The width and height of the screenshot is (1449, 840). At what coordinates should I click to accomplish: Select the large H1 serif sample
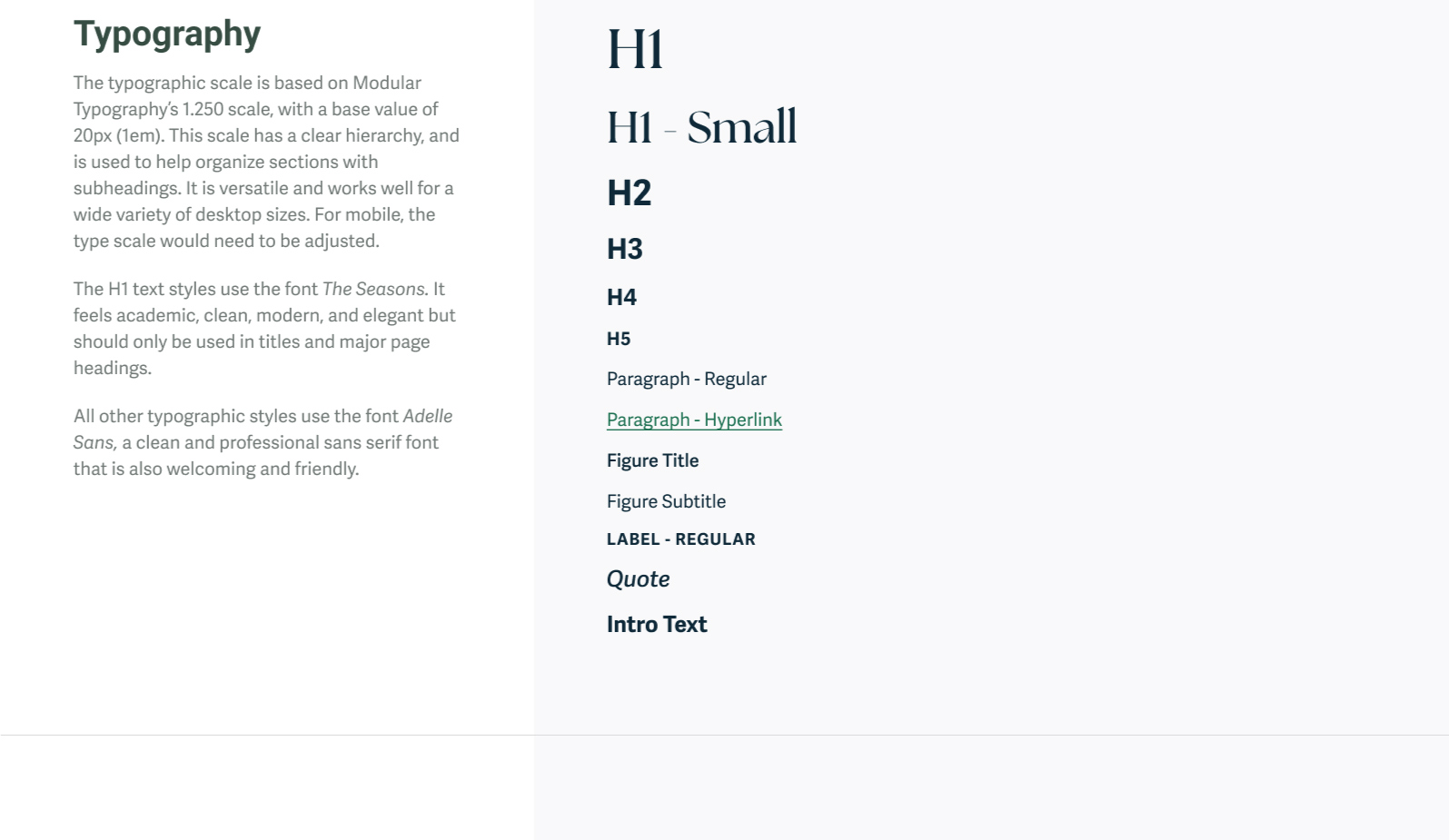click(635, 49)
